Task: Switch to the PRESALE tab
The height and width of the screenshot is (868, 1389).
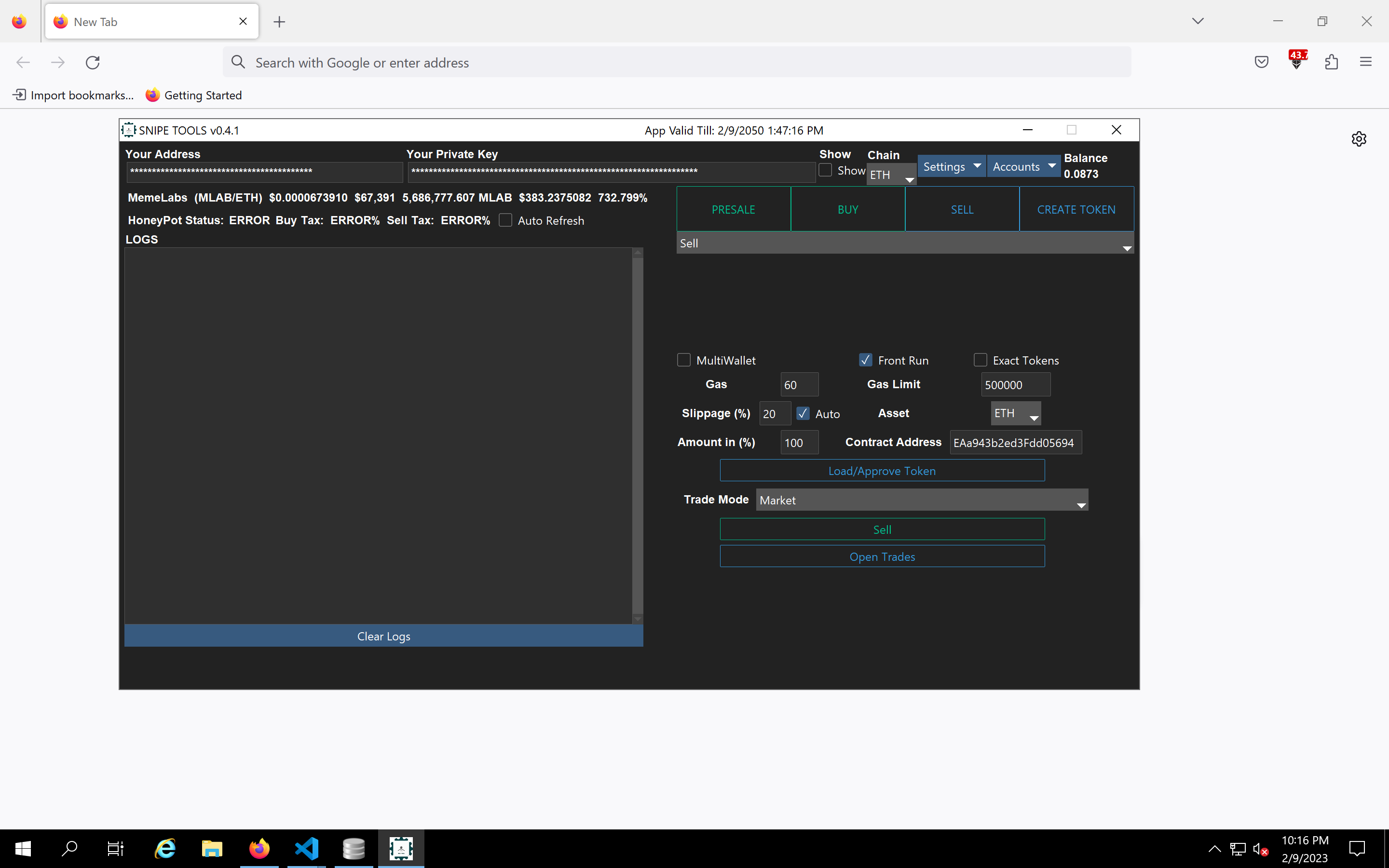Action: point(733,210)
